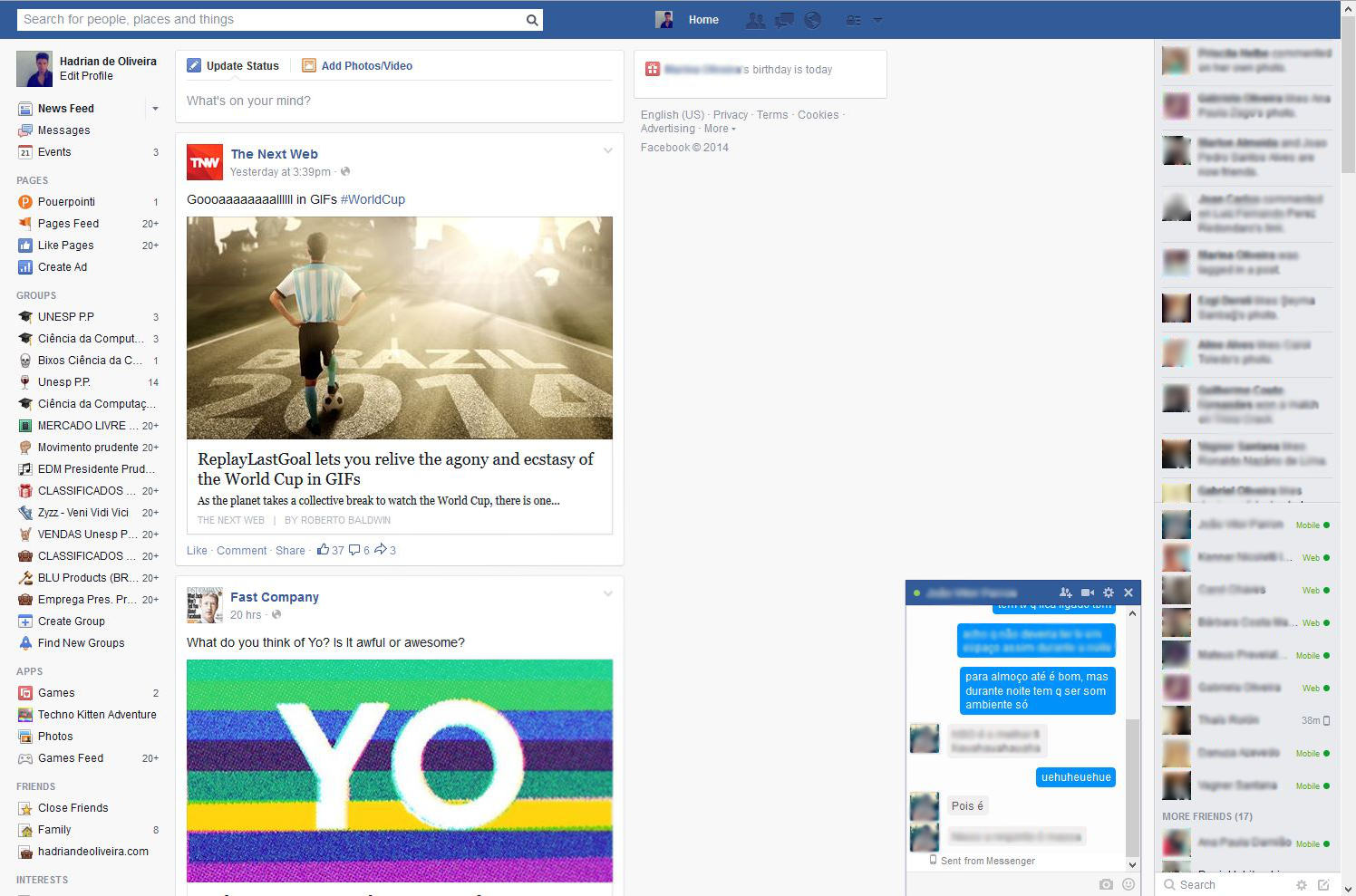Open hadriandeoliveira.com list
Image resolution: width=1356 pixels, height=896 pixels.
point(92,852)
